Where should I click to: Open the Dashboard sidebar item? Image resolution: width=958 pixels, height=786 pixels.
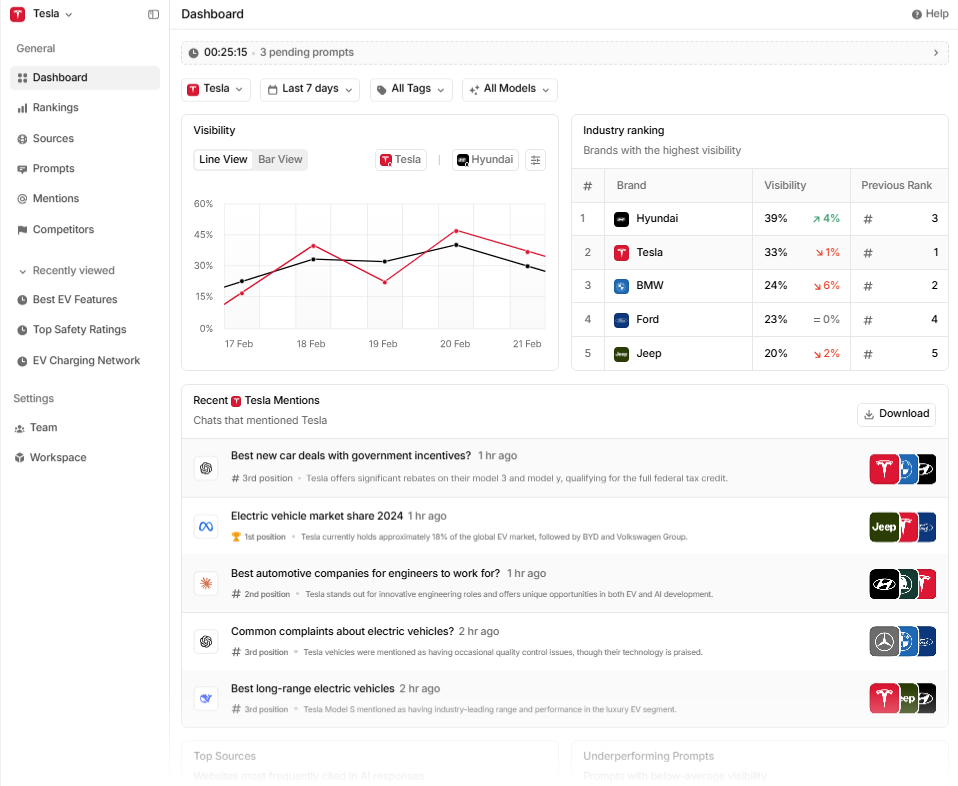[85, 78]
